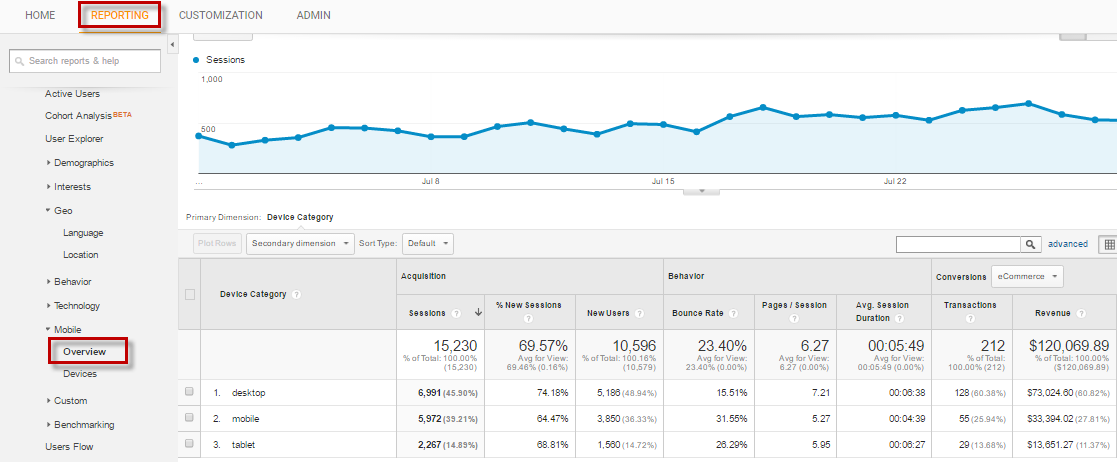Click the Device Category primary dimension
The height and width of the screenshot is (462, 1117).
[x=300, y=217]
